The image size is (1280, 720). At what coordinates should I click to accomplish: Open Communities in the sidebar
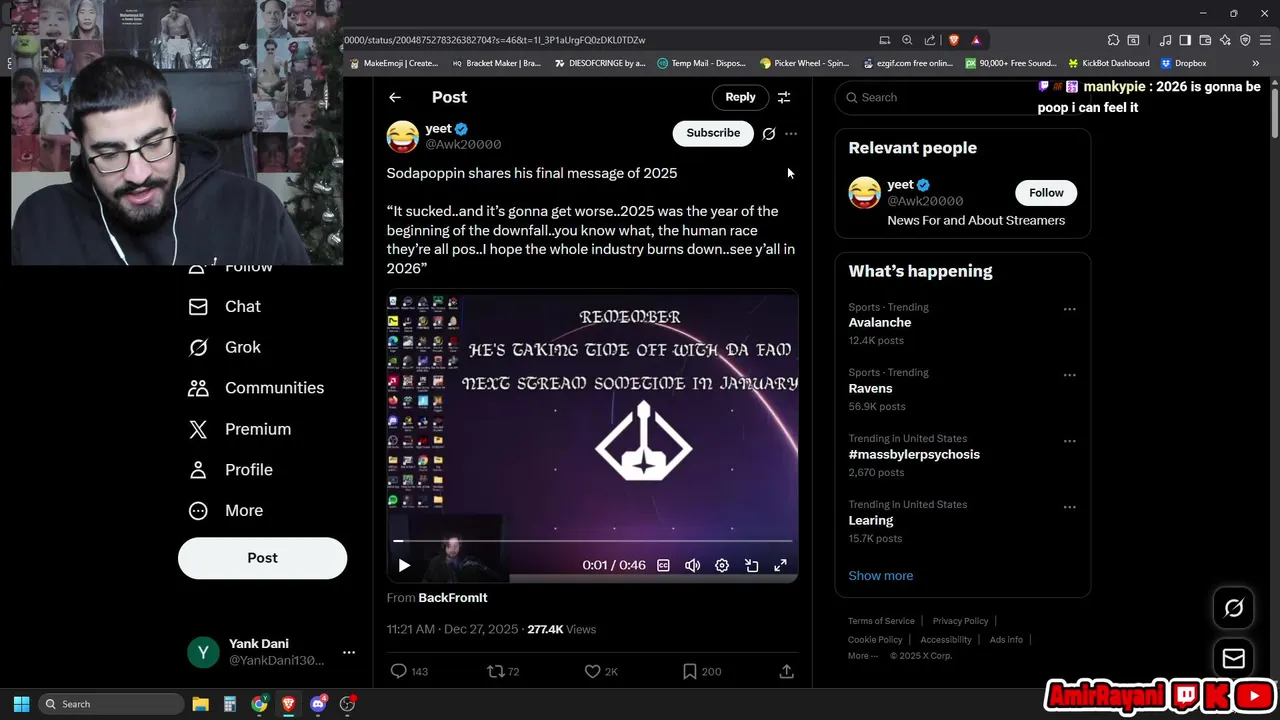[257, 388]
